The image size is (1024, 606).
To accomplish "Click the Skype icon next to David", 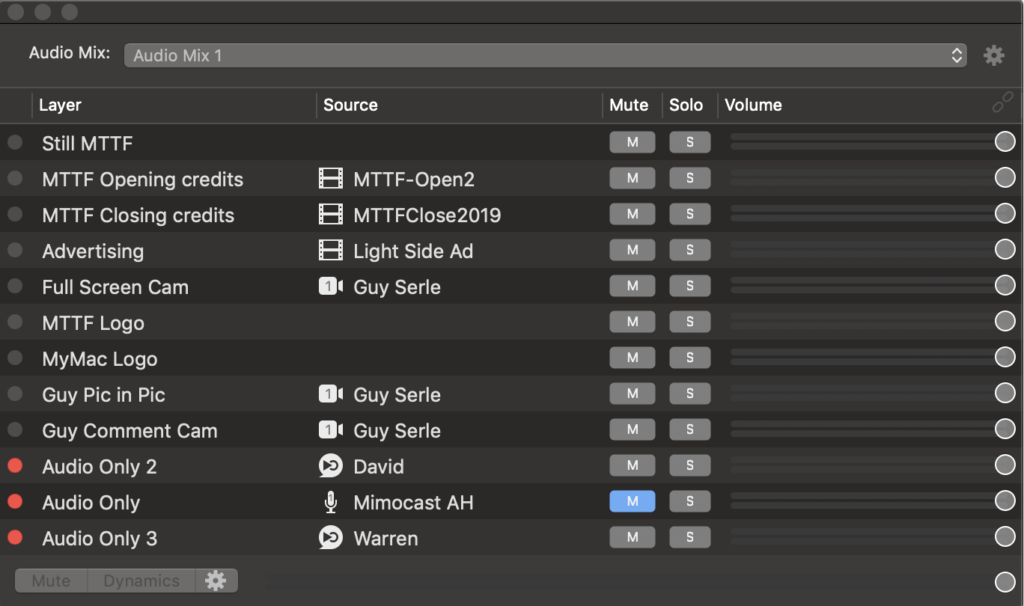I will 330,466.
